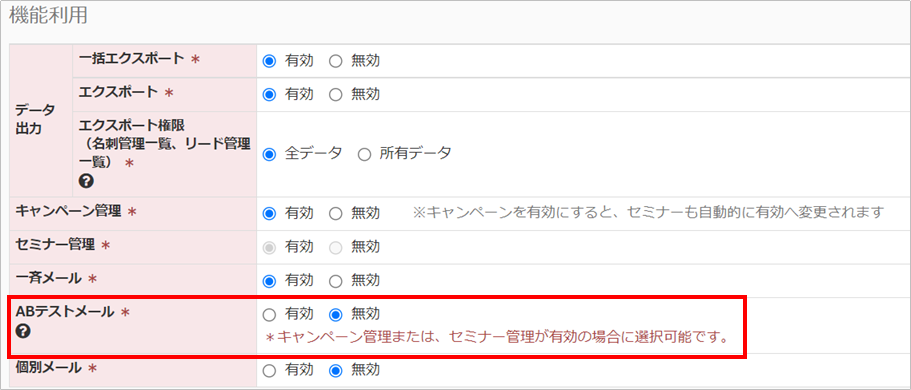
Task: Disable 一斉メール with 無効 radio
Action: pos(335,281)
